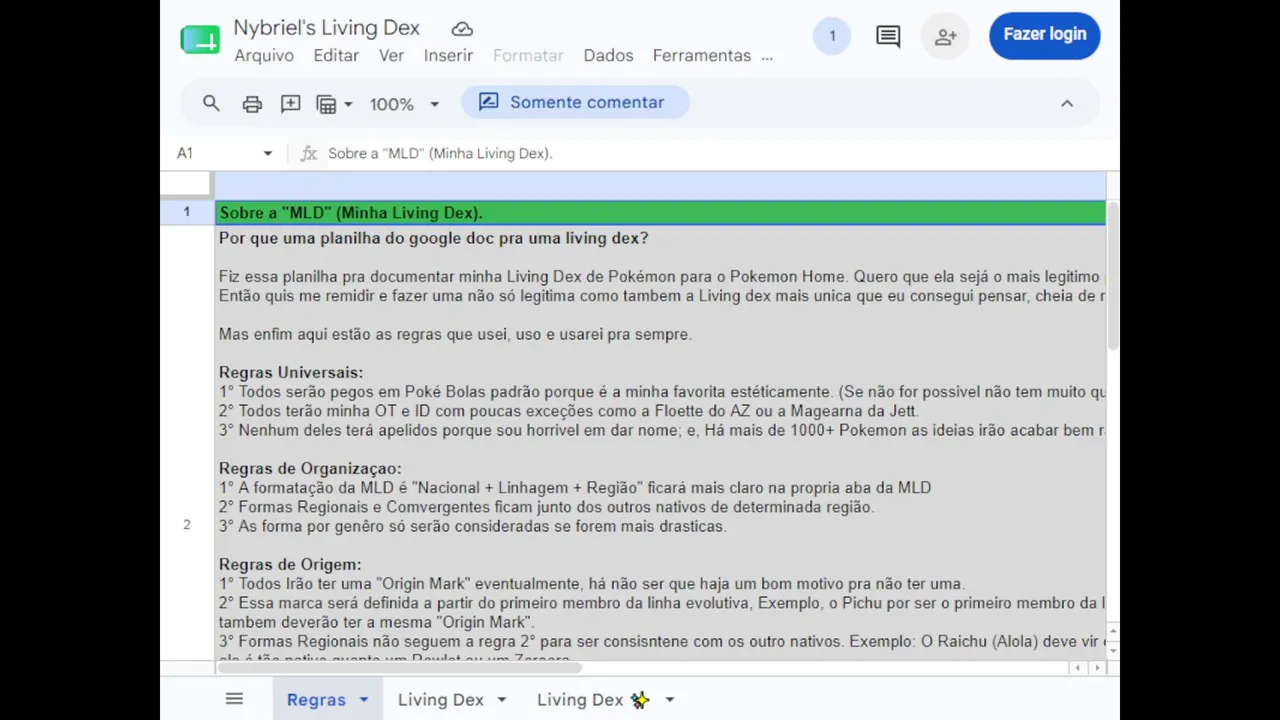Screen dimensions: 1280x720
Task: Click the Somente comentar button
Action: tap(575, 102)
